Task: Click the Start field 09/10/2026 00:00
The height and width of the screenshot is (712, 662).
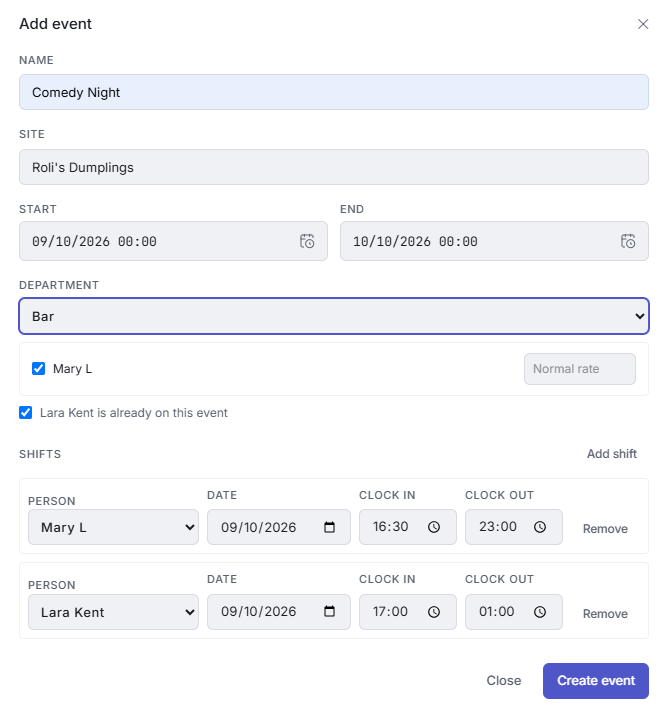Action: pos(173,241)
